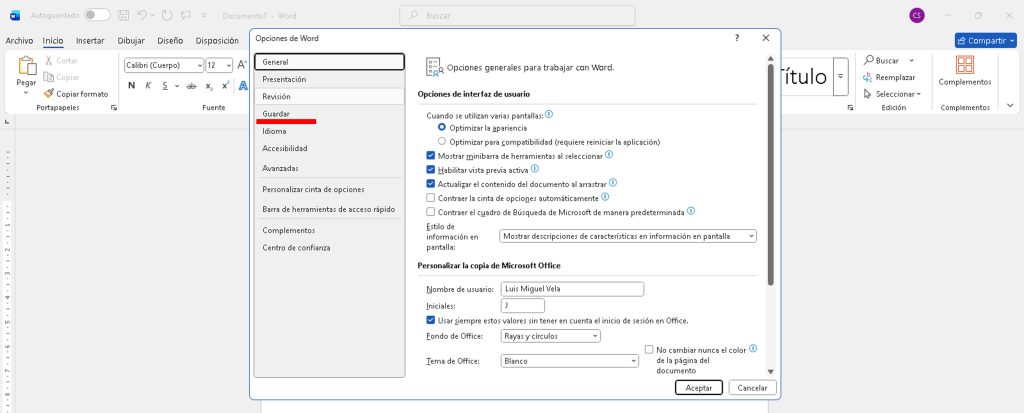Image resolution: width=1024 pixels, height=413 pixels.
Task: Select Guardar in the options sidebar
Action: pos(276,114)
